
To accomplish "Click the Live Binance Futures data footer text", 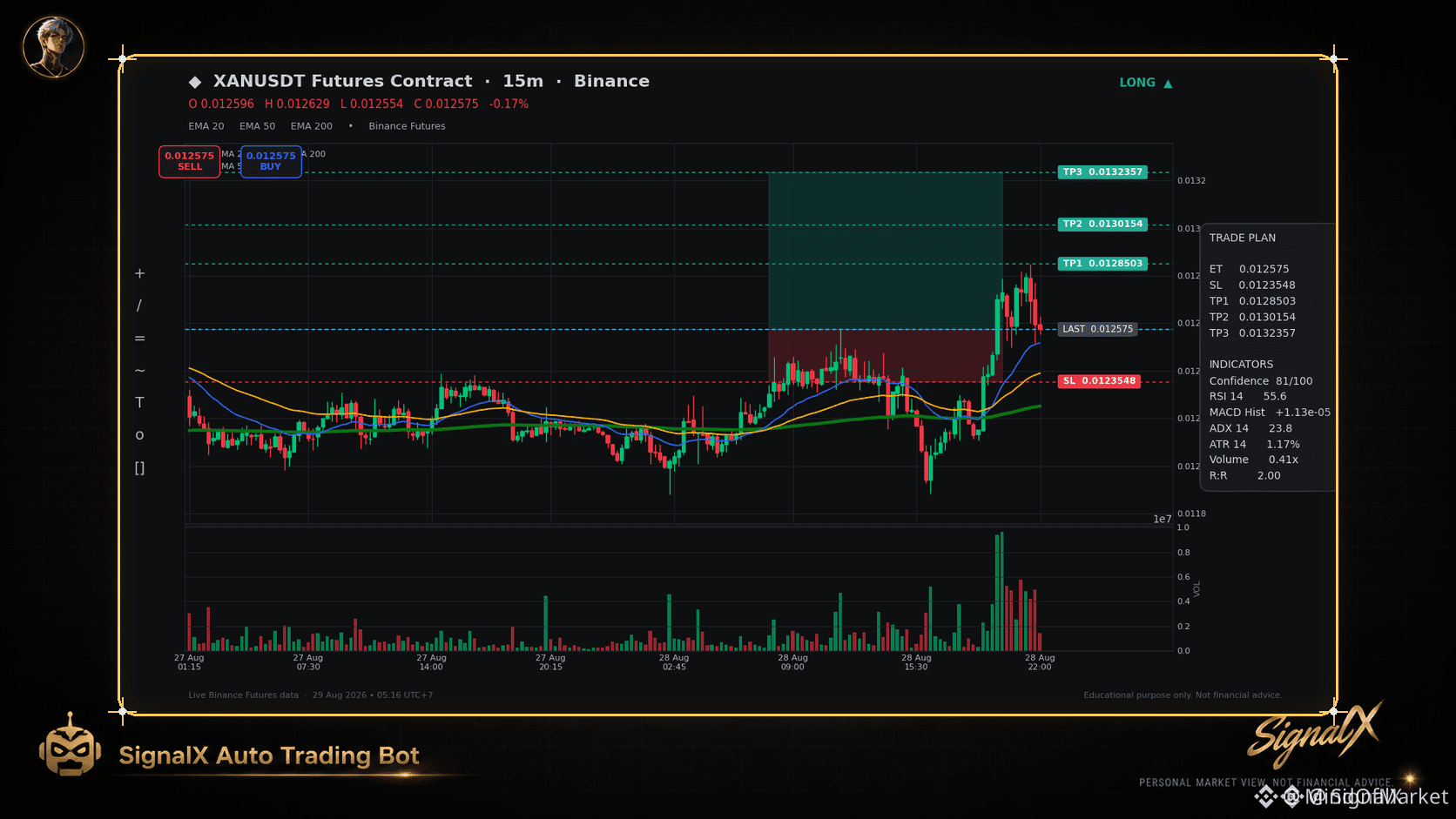I will click(x=243, y=695).
